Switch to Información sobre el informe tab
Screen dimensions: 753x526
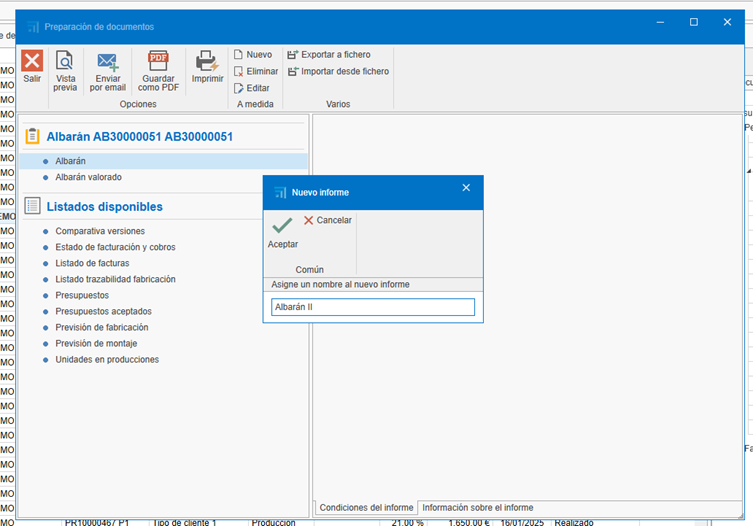(x=478, y=508)
